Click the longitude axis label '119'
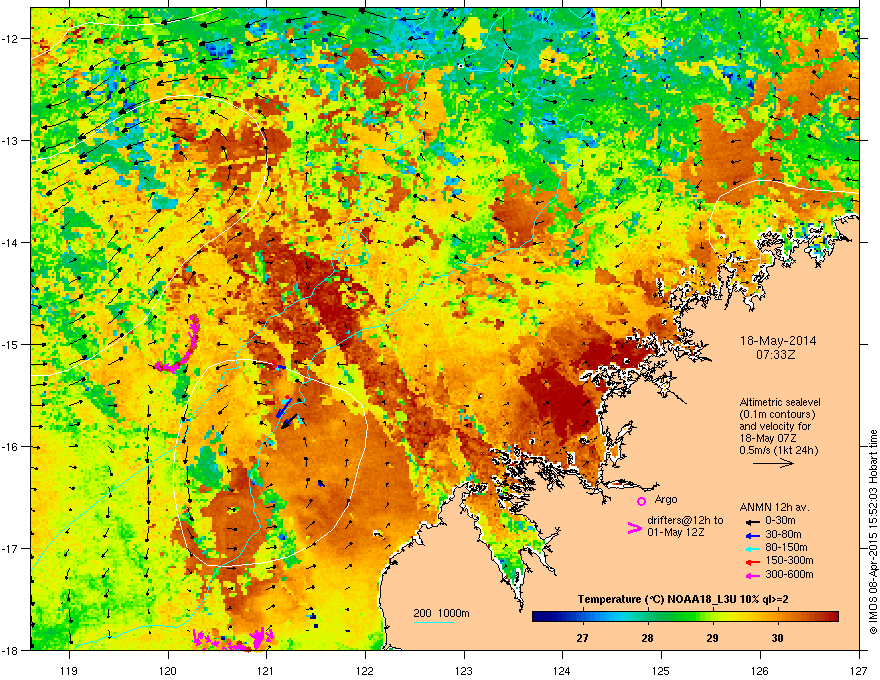The width and height of the screenshot is (880, 680). [69, 670]
